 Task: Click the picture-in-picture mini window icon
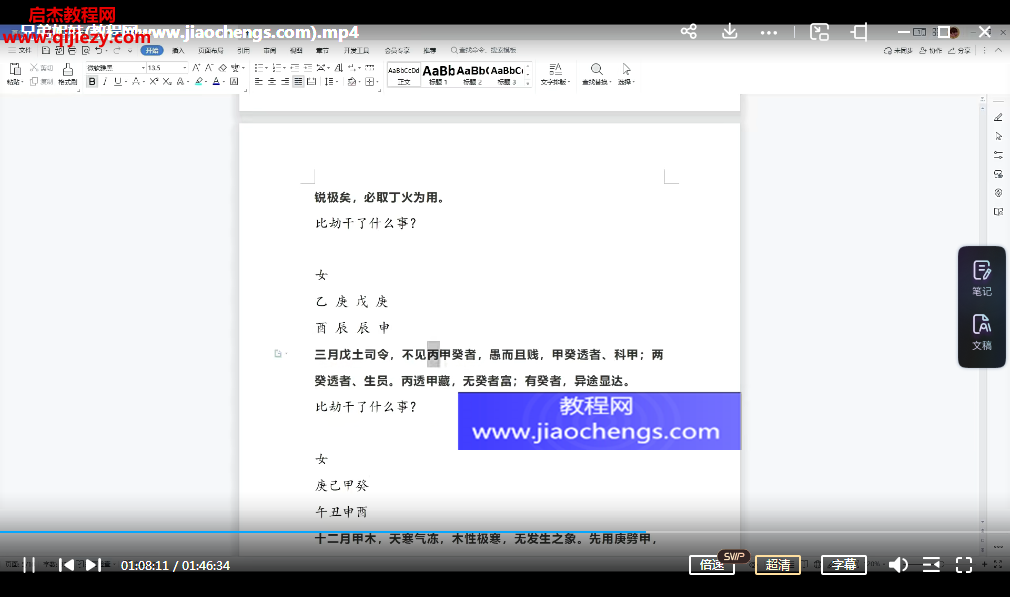click(819, 32)
